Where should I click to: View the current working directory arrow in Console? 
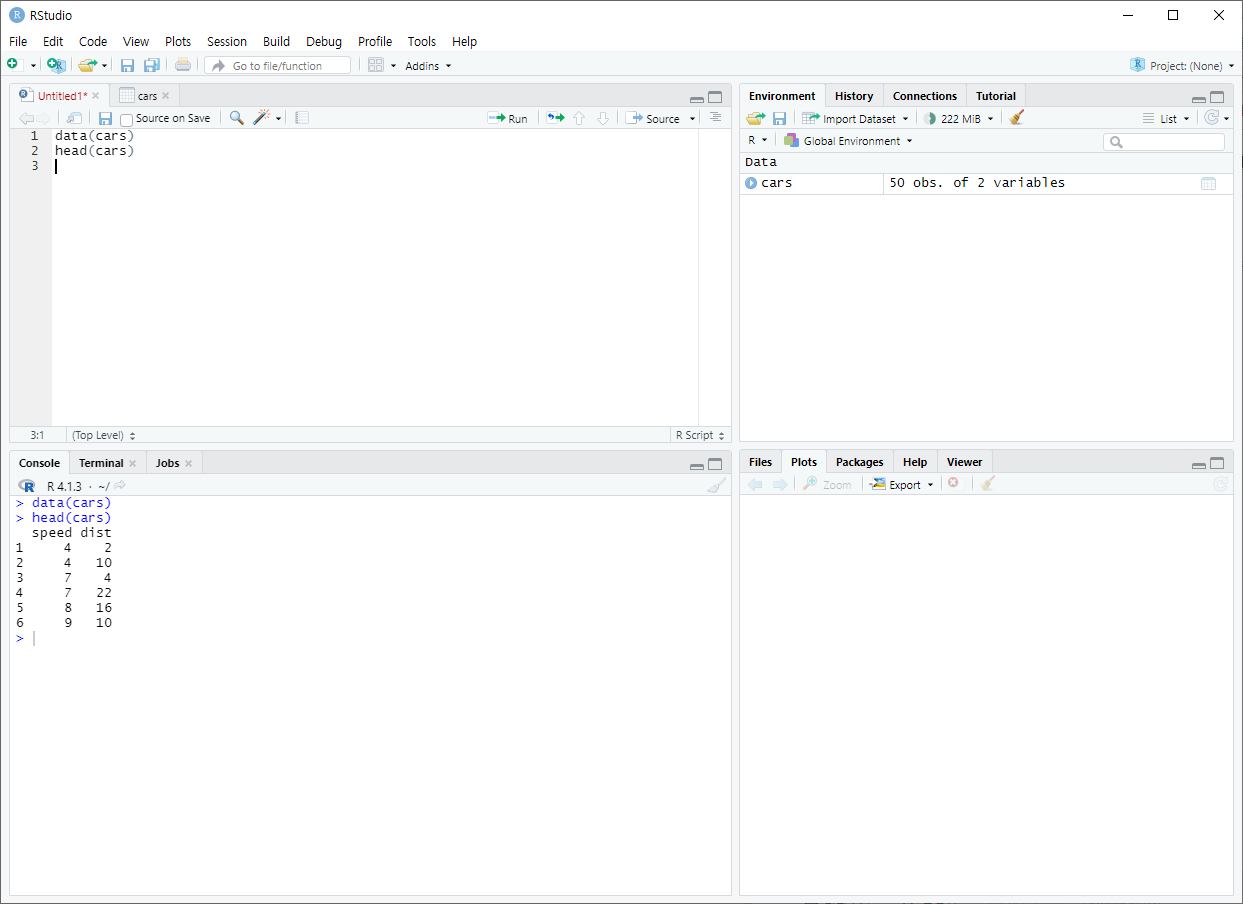pyautogui.click(x=120, y=486)
